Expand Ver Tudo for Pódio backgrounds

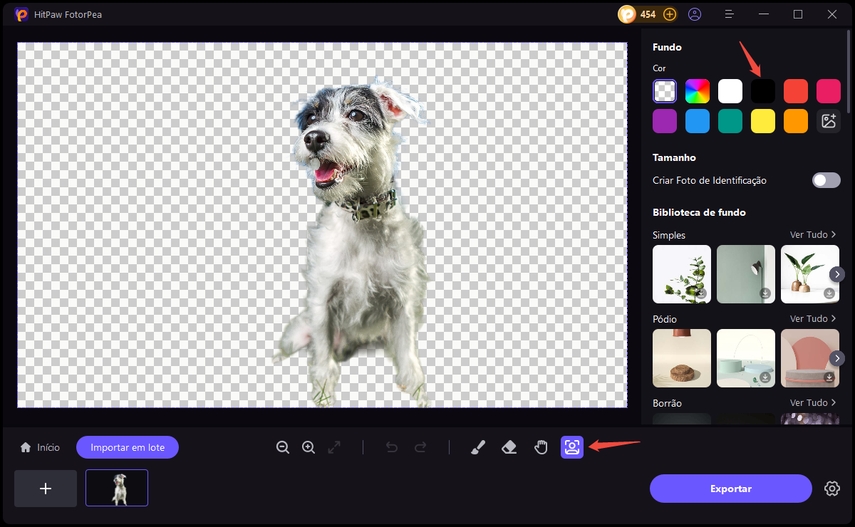pos(812,318)
